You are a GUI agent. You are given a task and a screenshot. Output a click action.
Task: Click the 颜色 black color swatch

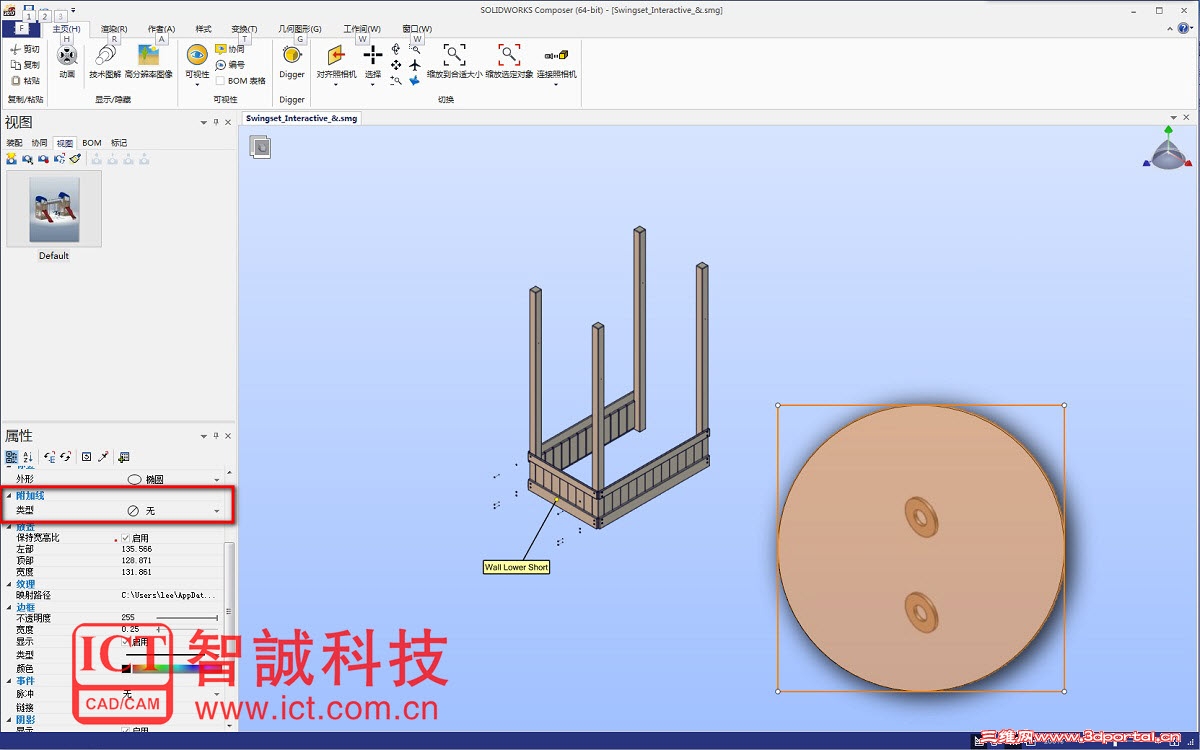pos(126,668)
